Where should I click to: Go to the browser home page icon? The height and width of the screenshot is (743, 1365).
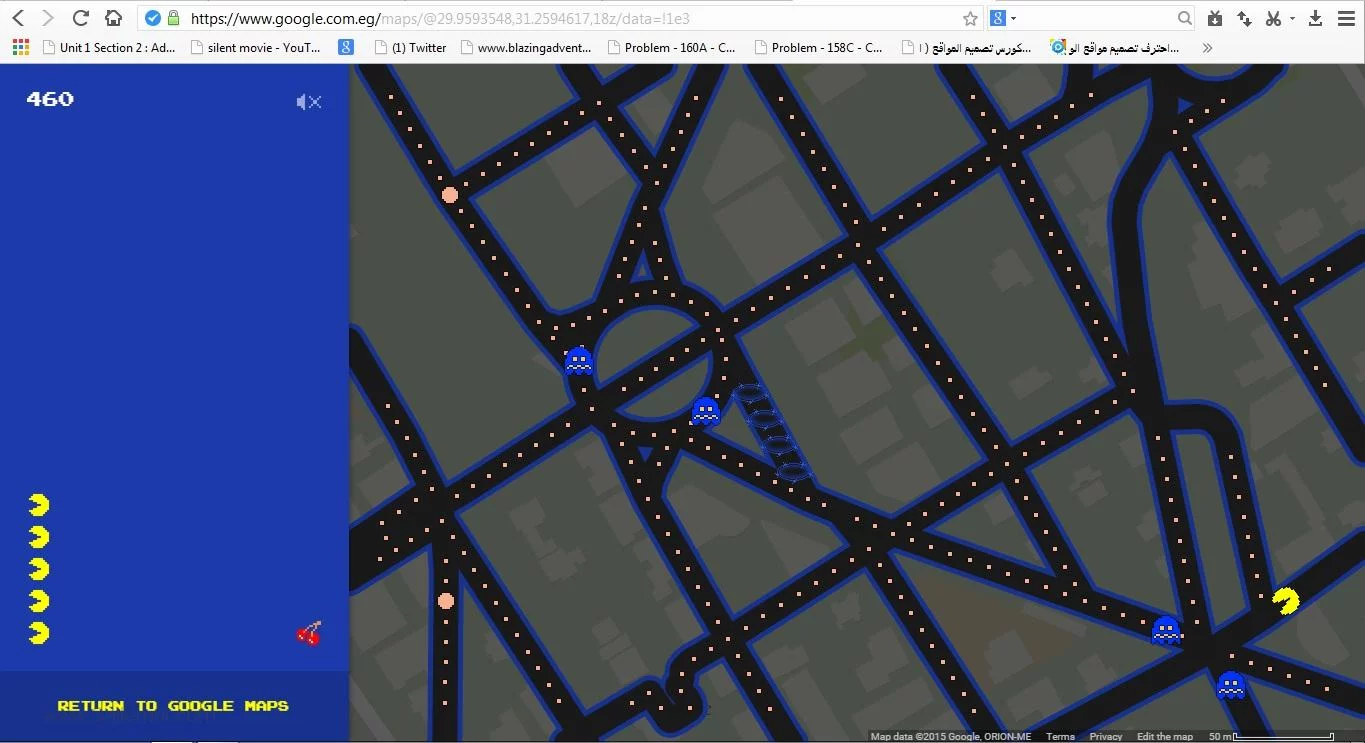coord(113,18)
